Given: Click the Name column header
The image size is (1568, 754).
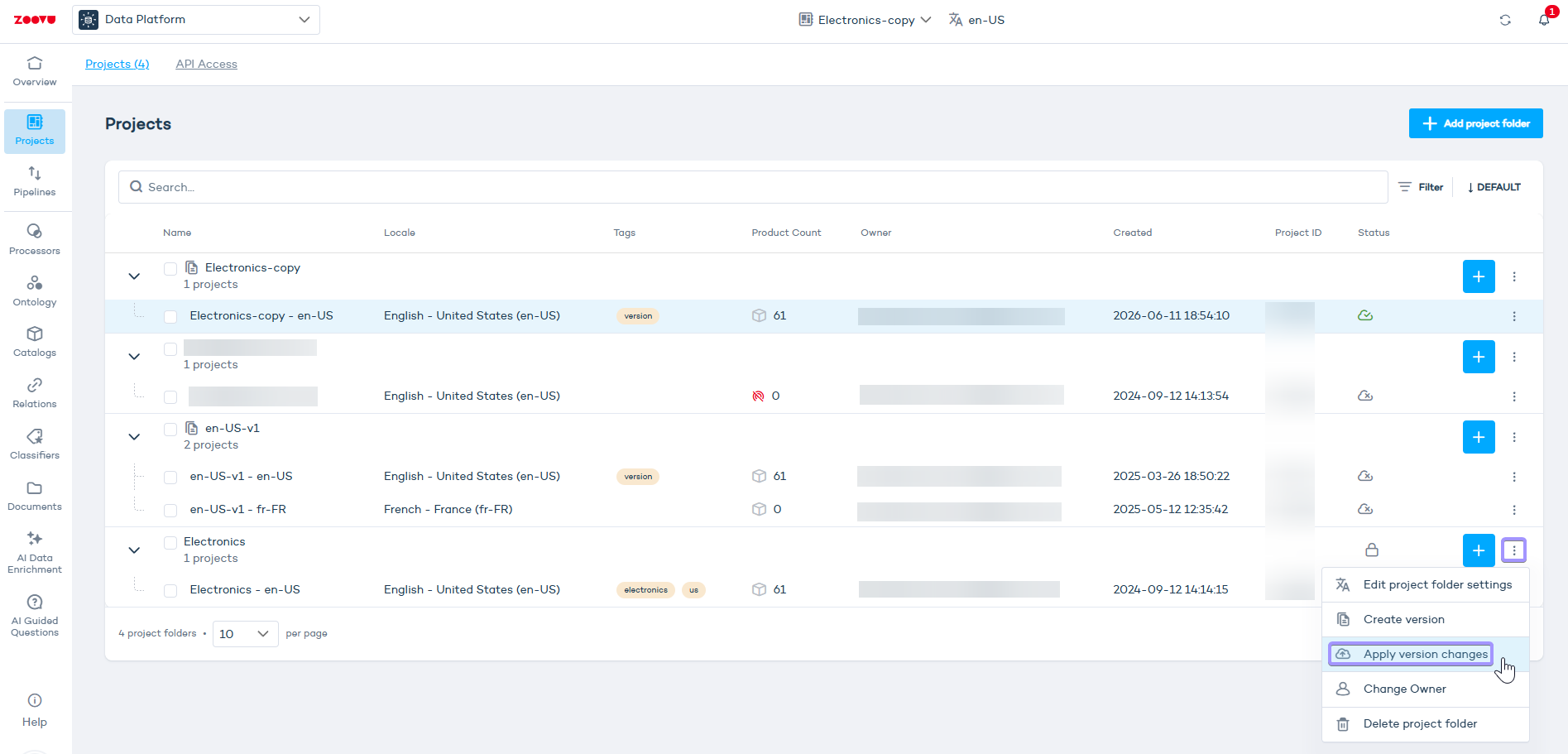Looking at the screenshot, I should [x=177, y=233].
